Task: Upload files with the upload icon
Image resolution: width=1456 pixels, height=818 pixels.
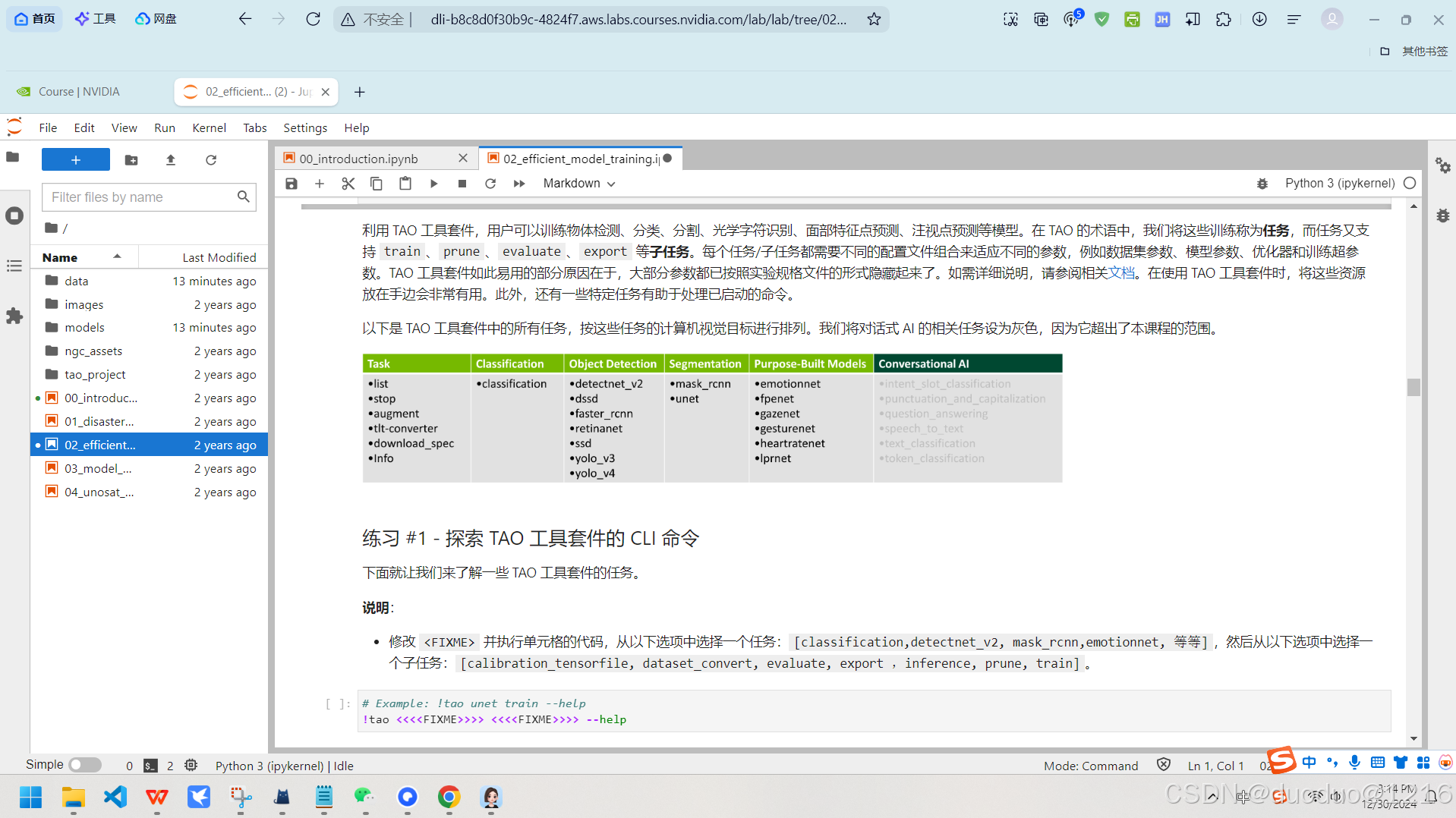Action: click(171, 160)
